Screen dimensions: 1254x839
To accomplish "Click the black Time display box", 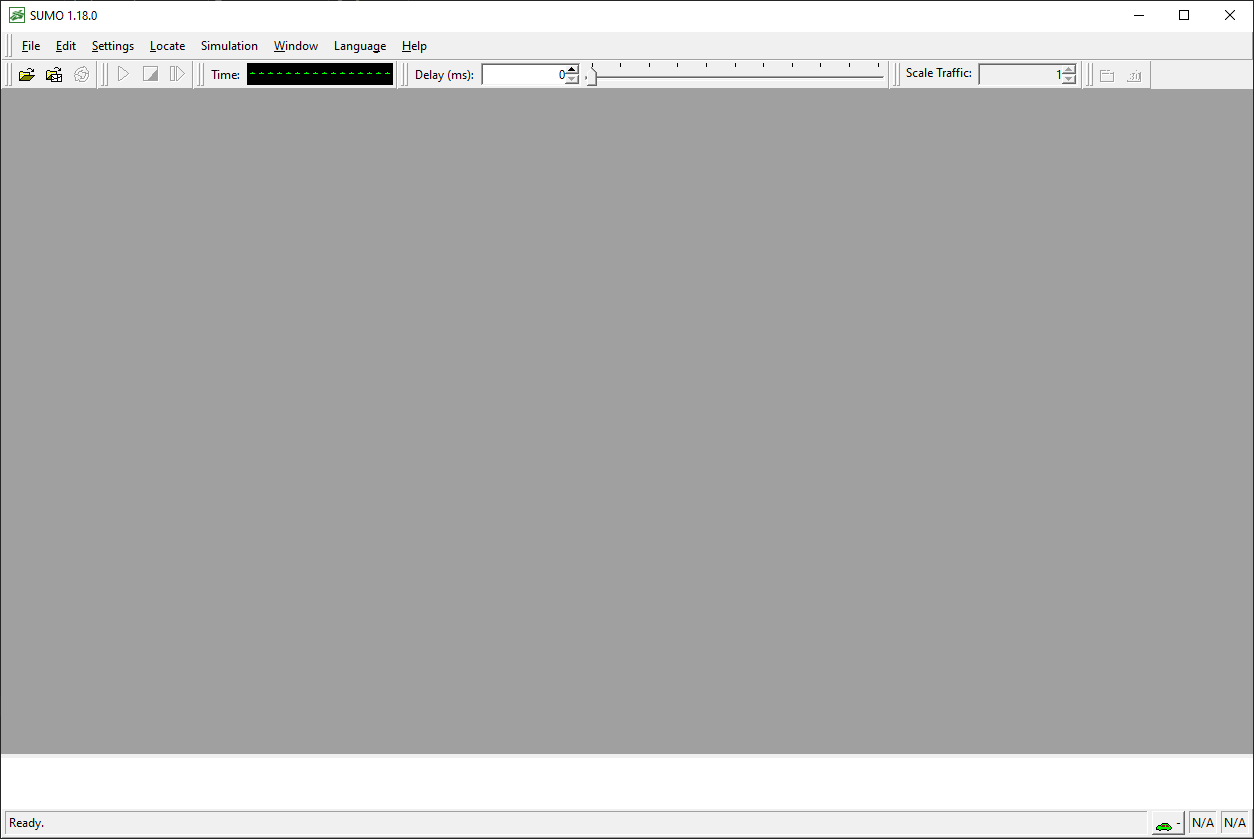I will (319, 74).
